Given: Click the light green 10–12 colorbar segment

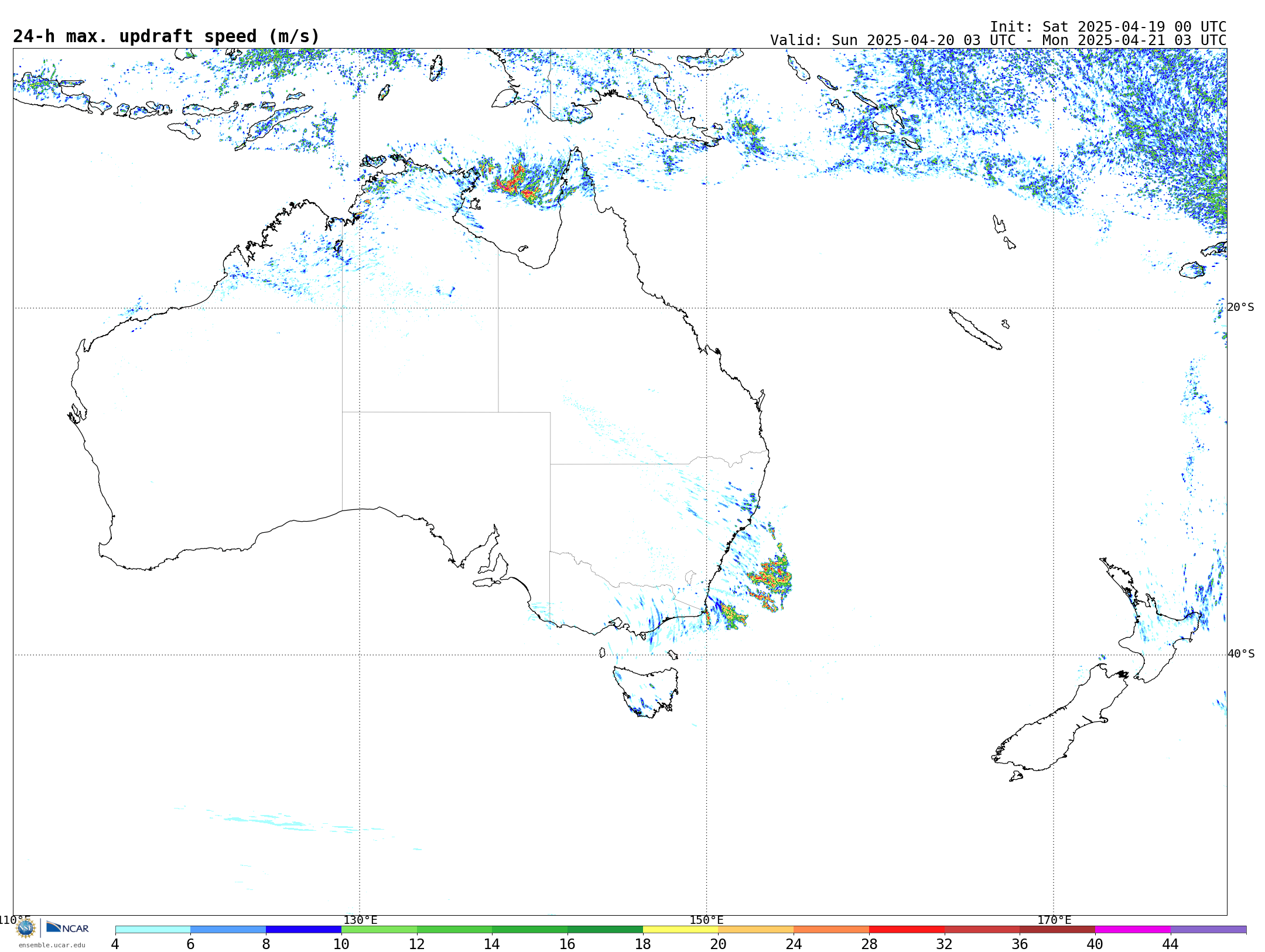Looking at the screenshot, I should tap(379, 930).
